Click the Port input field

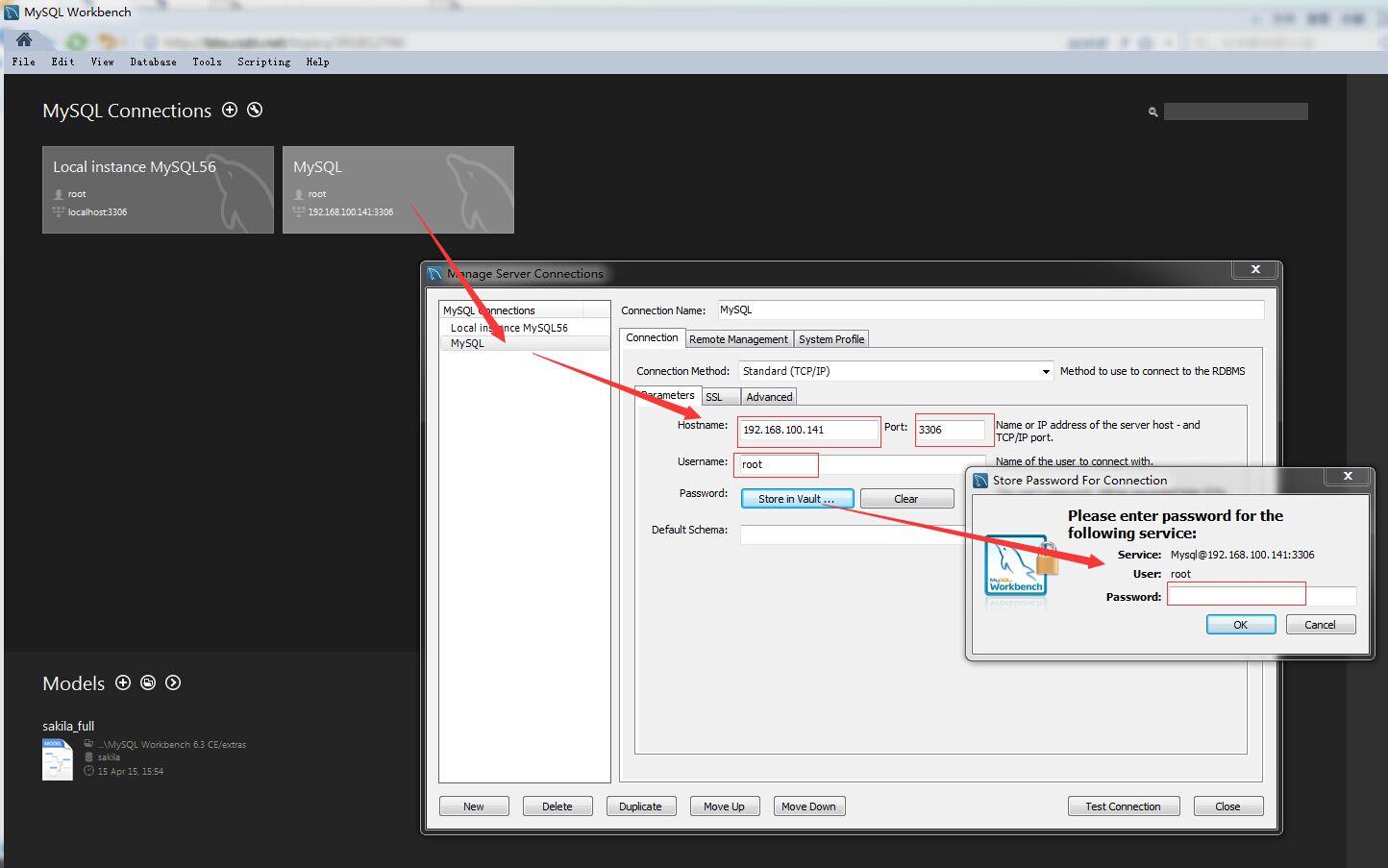coord(951,430)
